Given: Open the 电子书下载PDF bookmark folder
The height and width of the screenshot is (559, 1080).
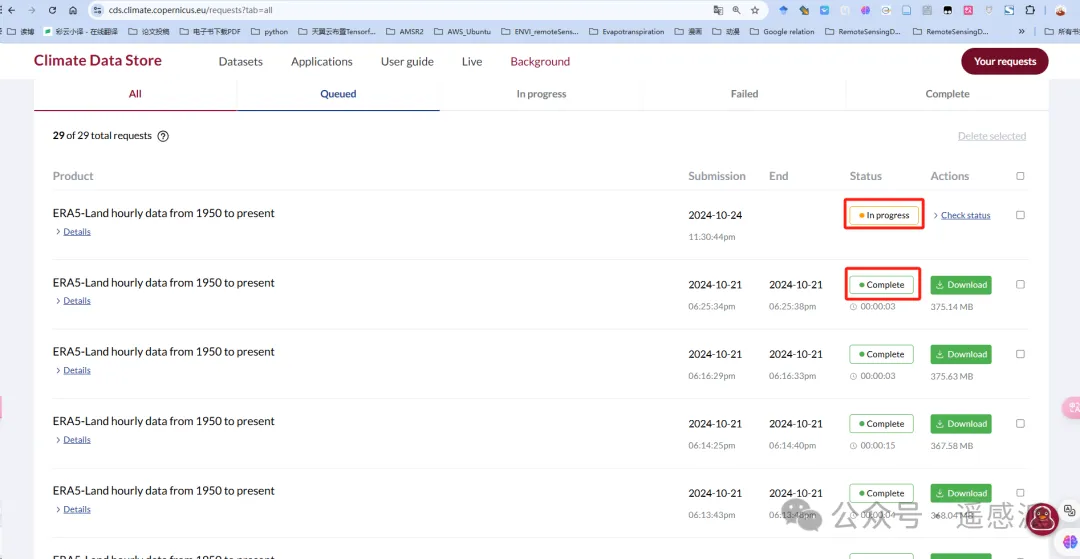Looking at the screenshot, I should [210, 32].
